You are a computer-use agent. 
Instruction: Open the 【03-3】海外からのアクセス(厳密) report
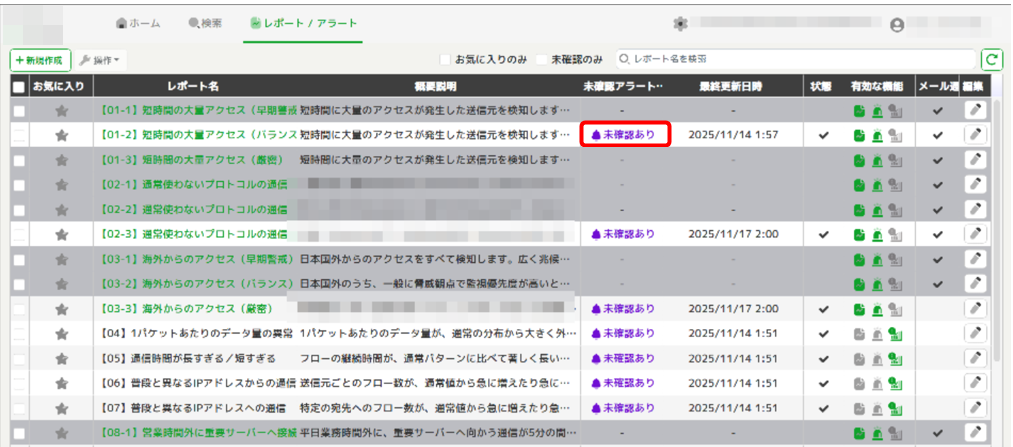click(x=186, y=309)
